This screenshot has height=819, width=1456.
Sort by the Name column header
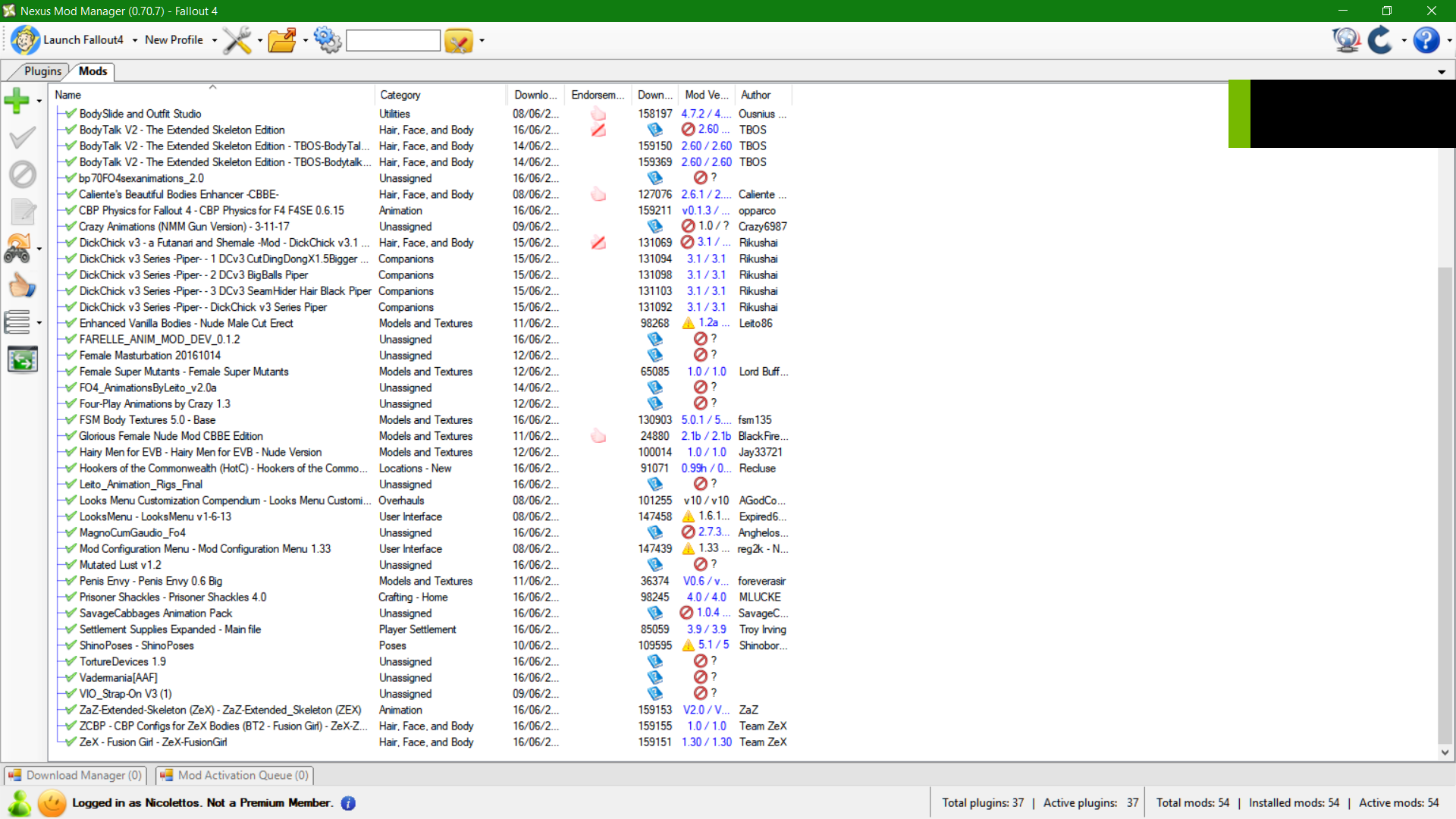point(212,95)
